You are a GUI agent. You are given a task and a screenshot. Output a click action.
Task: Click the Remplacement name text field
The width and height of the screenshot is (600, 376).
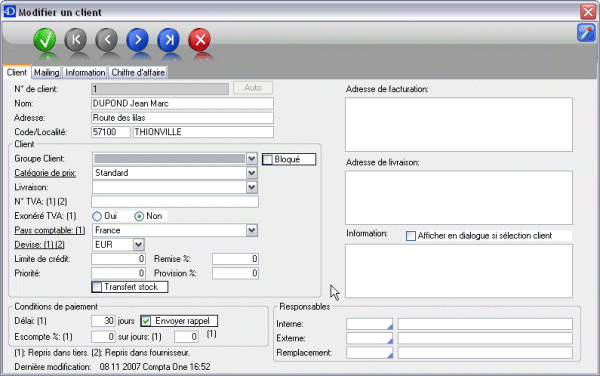point(485,353)
